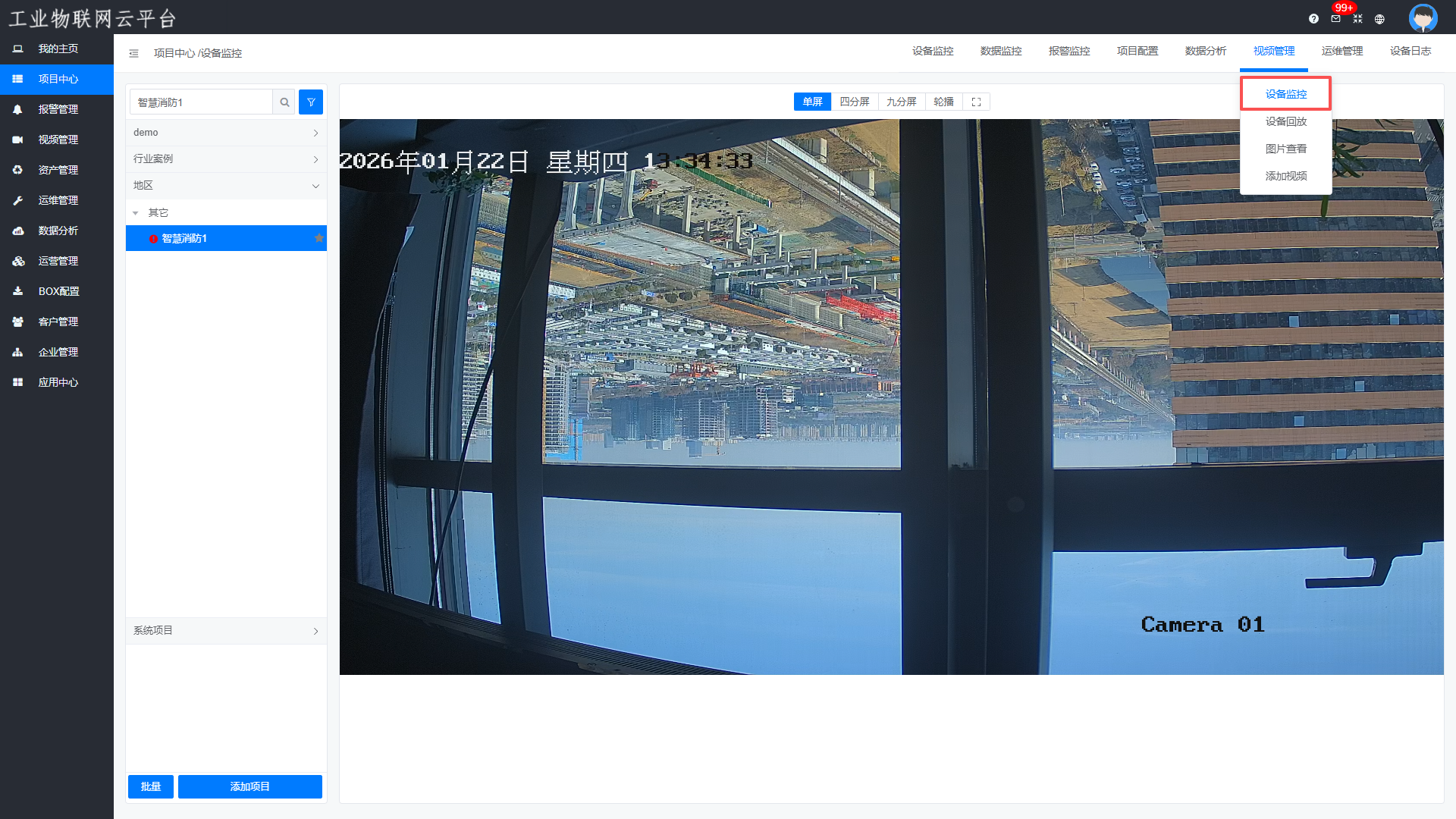Click the blue filter funnel icon
Image resolution: width=1456 pixels, height=819 pixels.
click(x=311, y=102)
